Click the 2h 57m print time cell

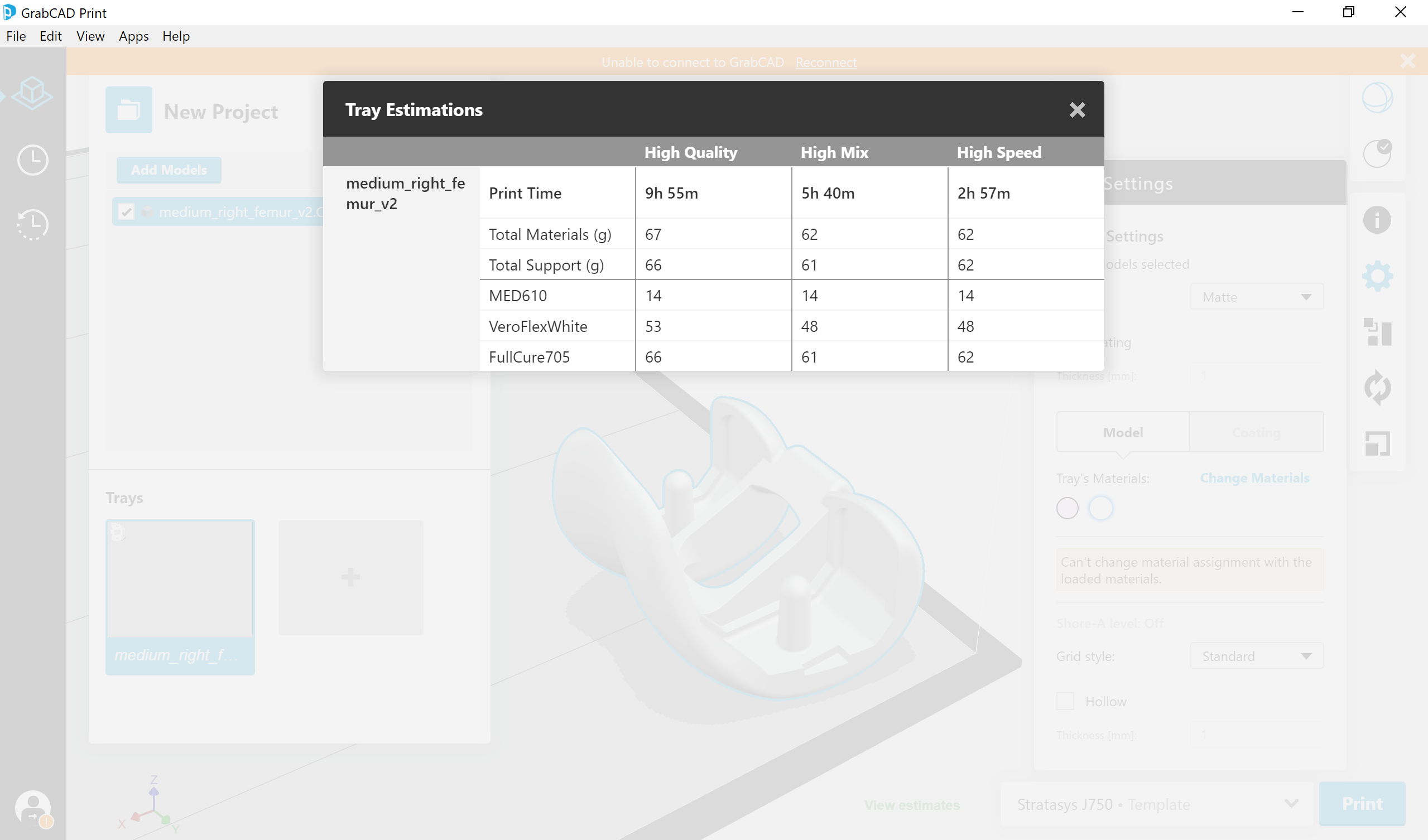tap(1026, 193)
